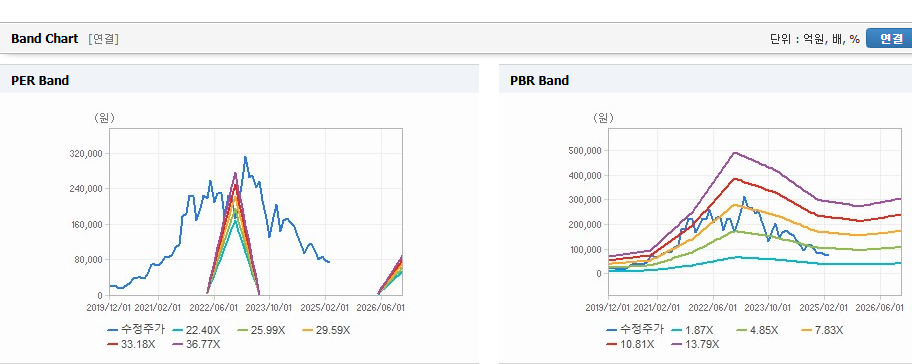This screenshot has height=364, width=912.
Task: Toggle 36.77X series in PER legend
Action: click(197, 344)
